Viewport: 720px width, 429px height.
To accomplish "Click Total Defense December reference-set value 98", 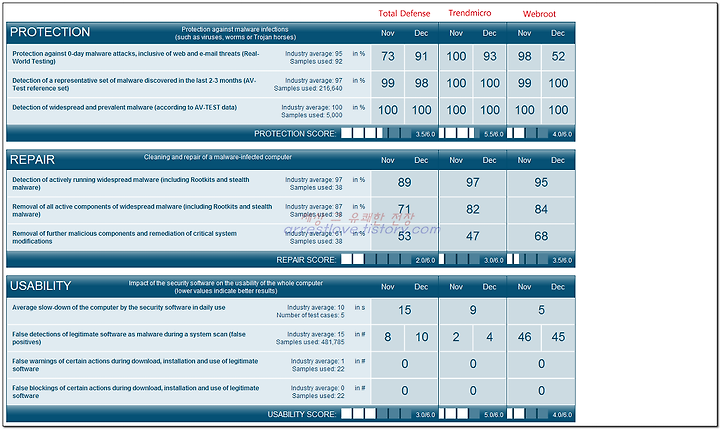I will coord(421,83).
